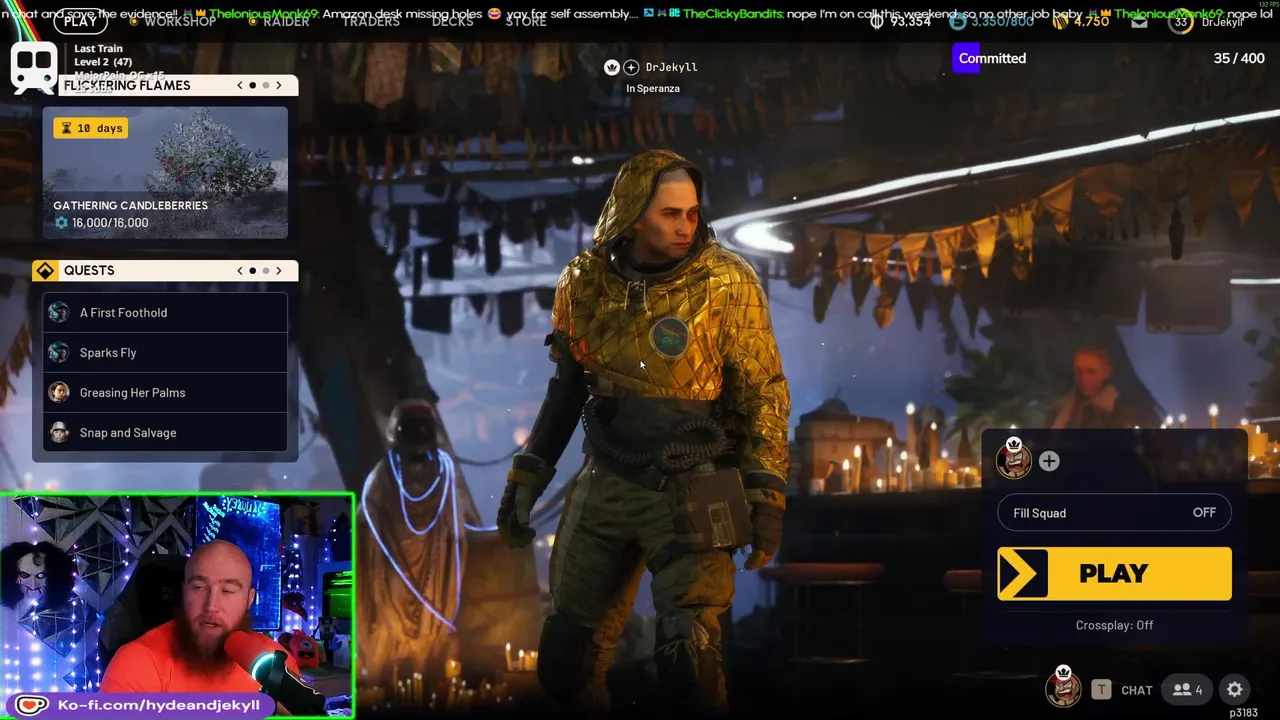Open the friends list showing 4
This screenshot has width=1280, height=720.
pyautogui.click(x=1187, y=689)
